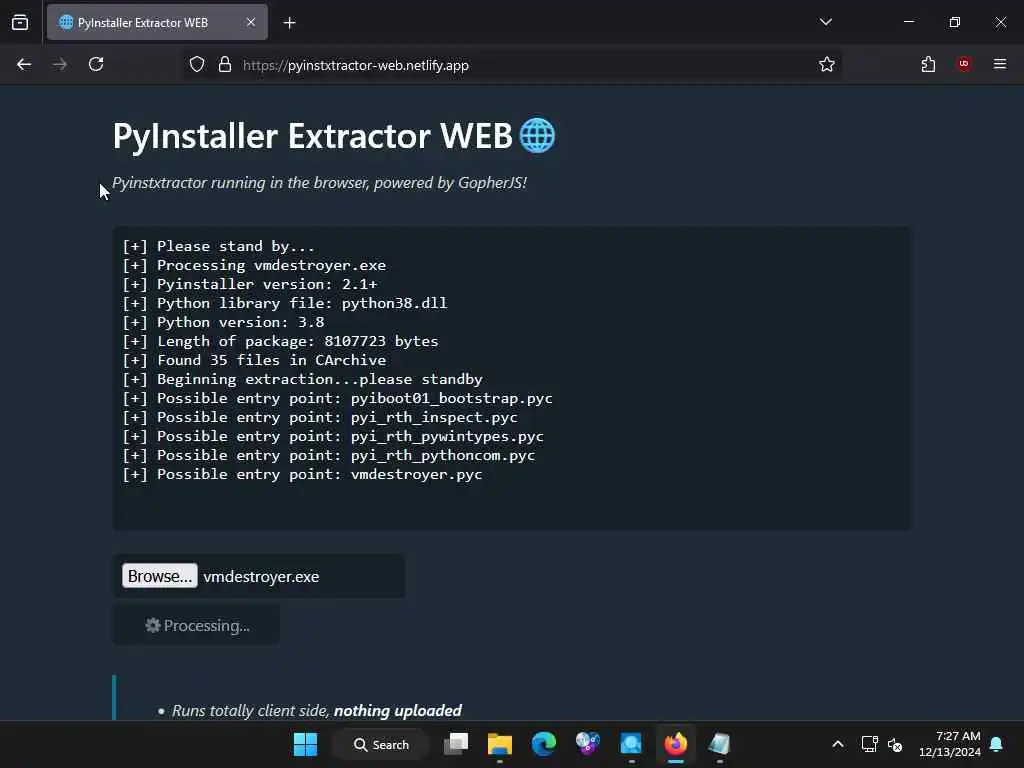Open the uBlock Origin extension icon
1024x768 pixels.
[x=963, y=64]
